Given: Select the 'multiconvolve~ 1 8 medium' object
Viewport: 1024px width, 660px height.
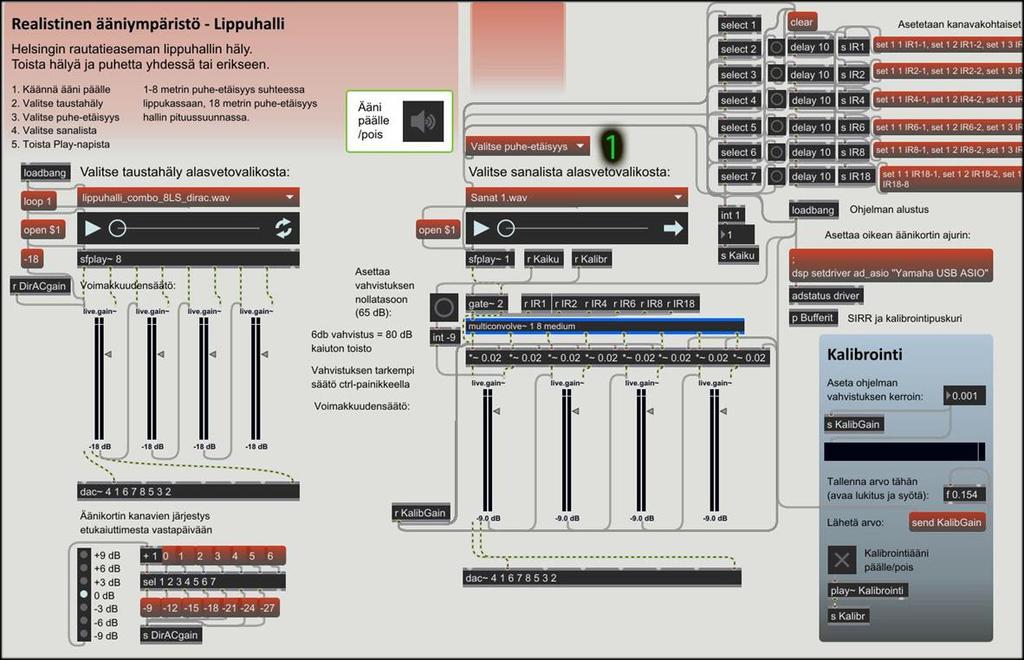Looking at the screenshot, I should pyautogui.click(x=605, y=326).
